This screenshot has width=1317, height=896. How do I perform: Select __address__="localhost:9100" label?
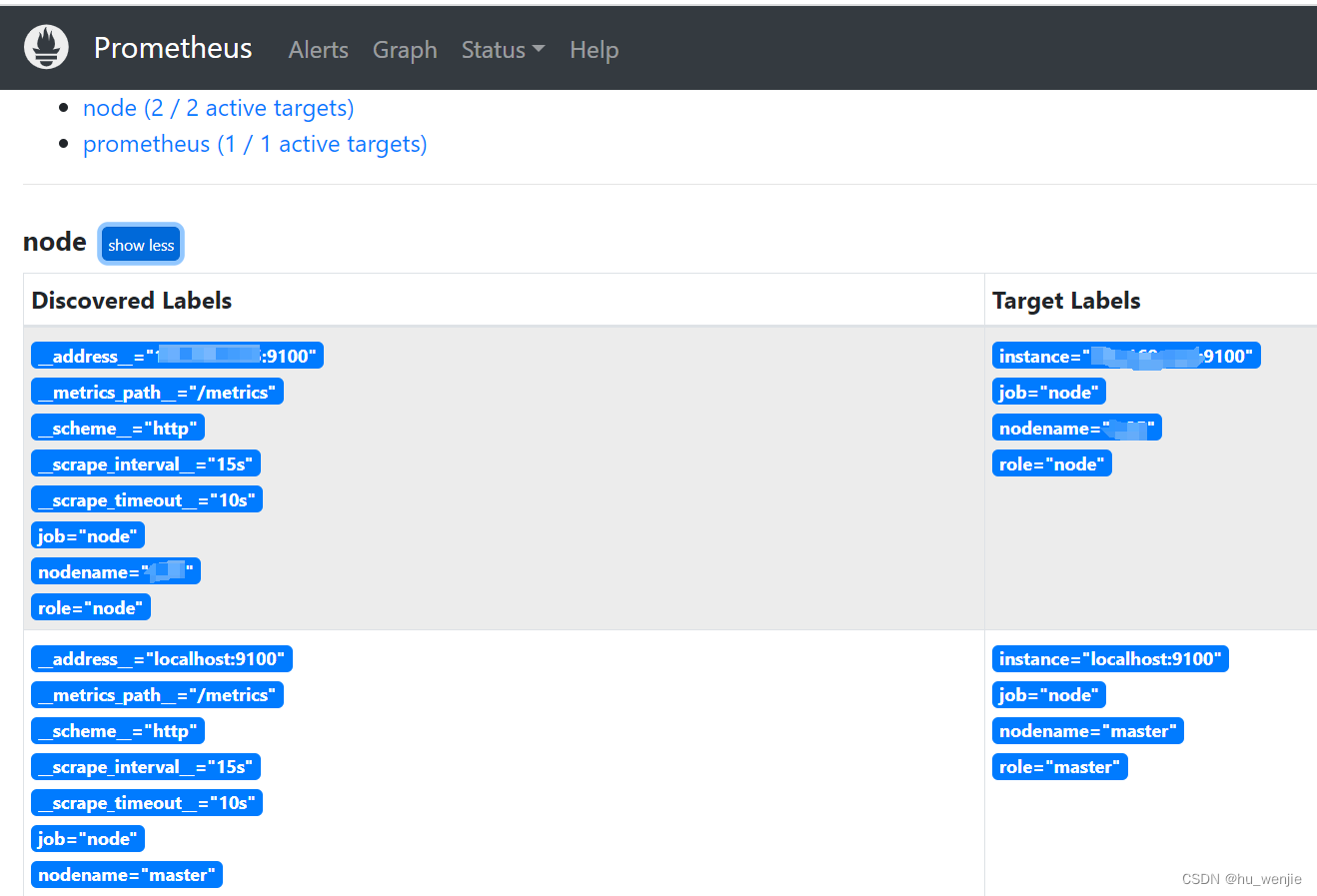[x=162, y=658]
